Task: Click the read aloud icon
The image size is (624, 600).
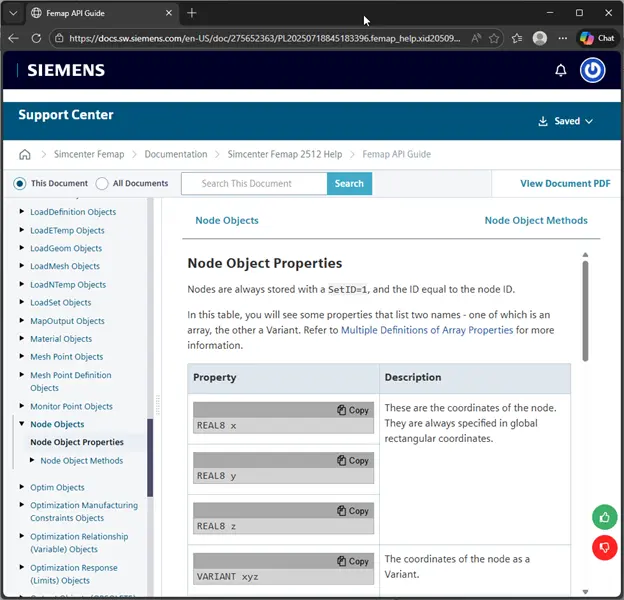Action: coord(476,38)
